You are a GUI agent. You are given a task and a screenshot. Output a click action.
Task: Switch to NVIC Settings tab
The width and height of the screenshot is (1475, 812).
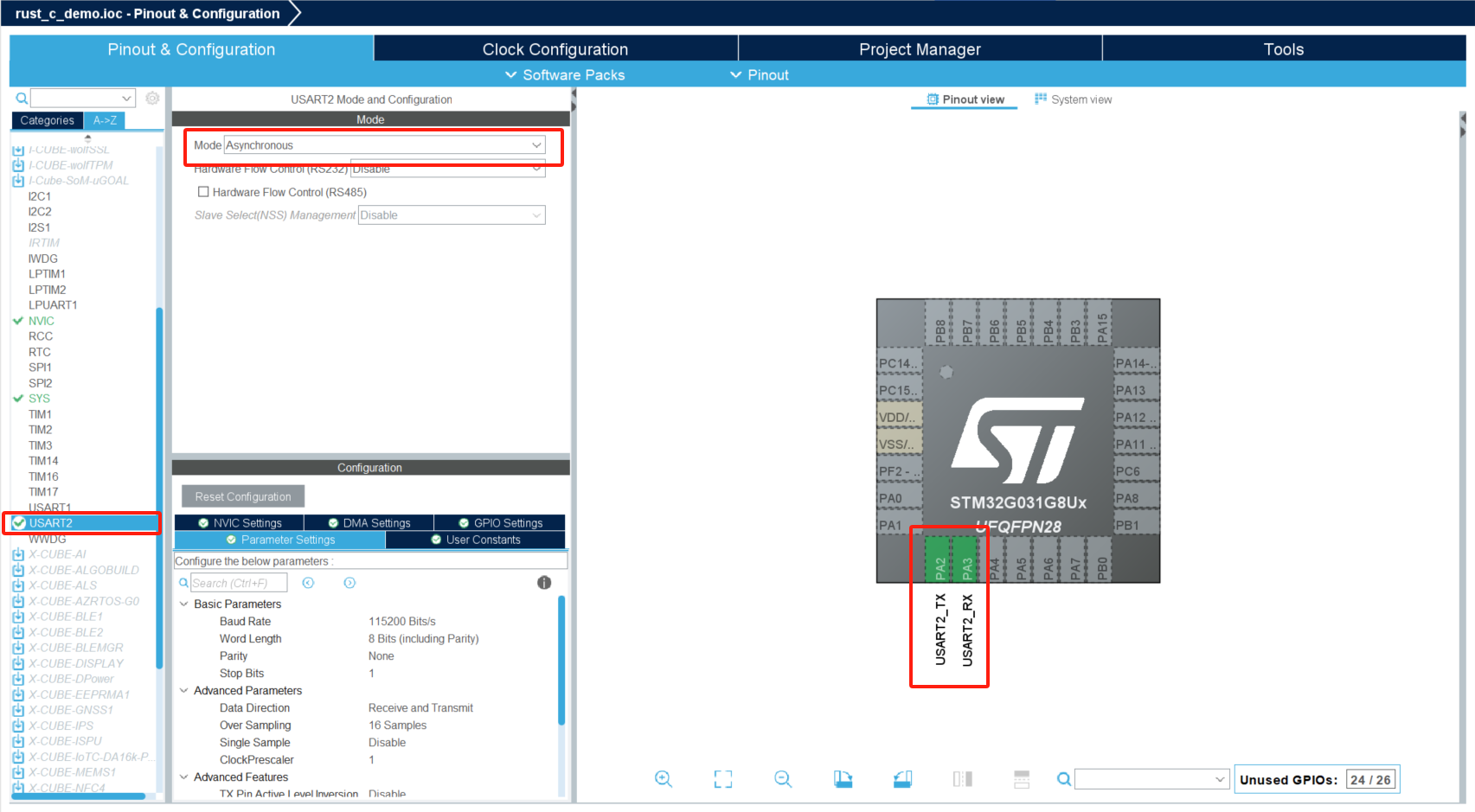pos(240,523)
